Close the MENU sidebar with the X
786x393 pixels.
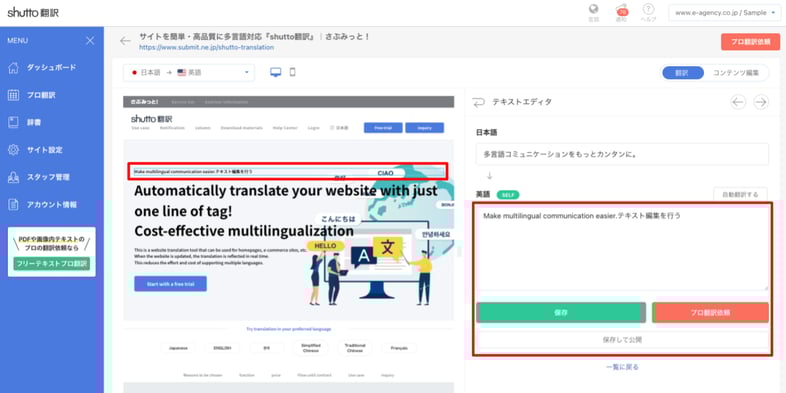click(90, 41)
